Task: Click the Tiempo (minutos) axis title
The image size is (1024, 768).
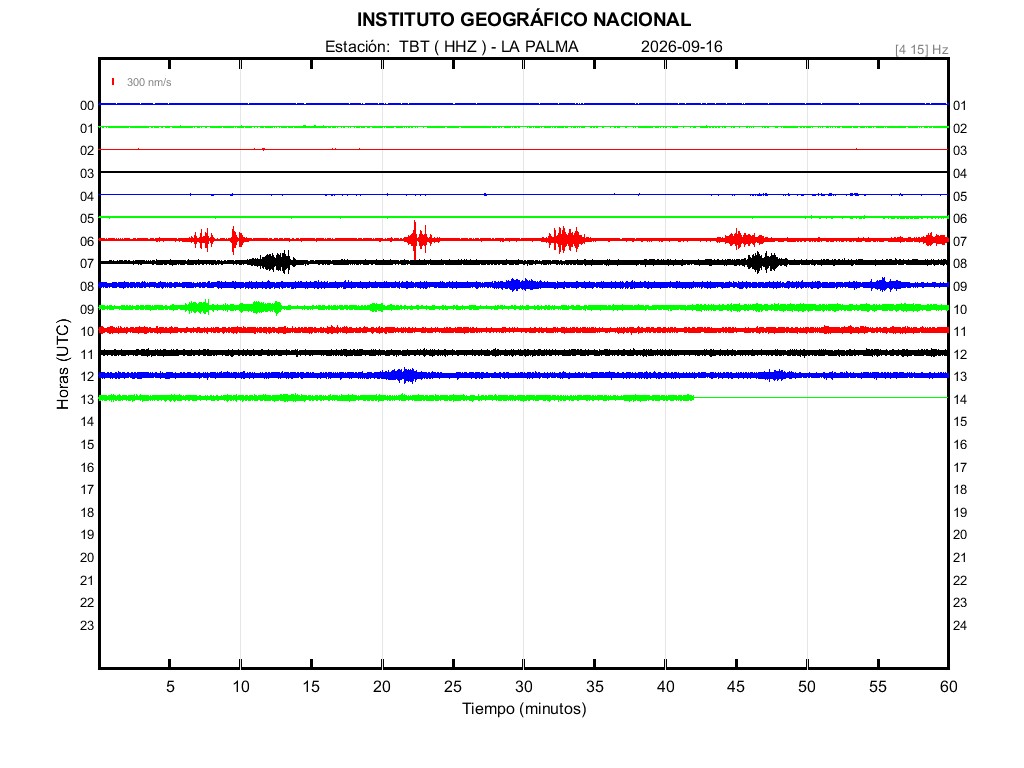Action: [x=524, y=709]
